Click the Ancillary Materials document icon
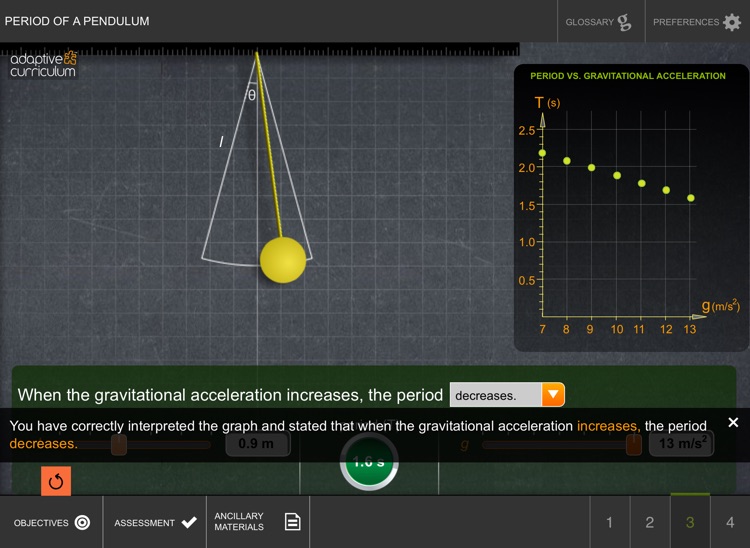This screenshot has height=548, width=750. pyautogui.click(x=292, y=521)
